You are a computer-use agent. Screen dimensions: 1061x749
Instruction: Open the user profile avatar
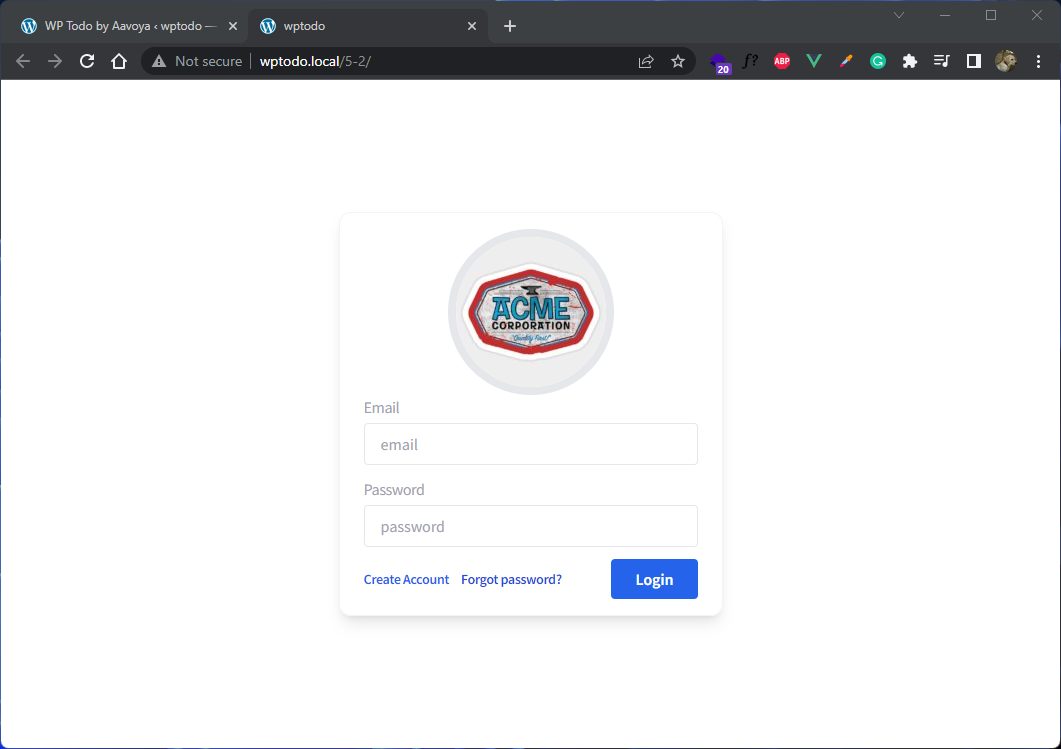[1006, 62]
